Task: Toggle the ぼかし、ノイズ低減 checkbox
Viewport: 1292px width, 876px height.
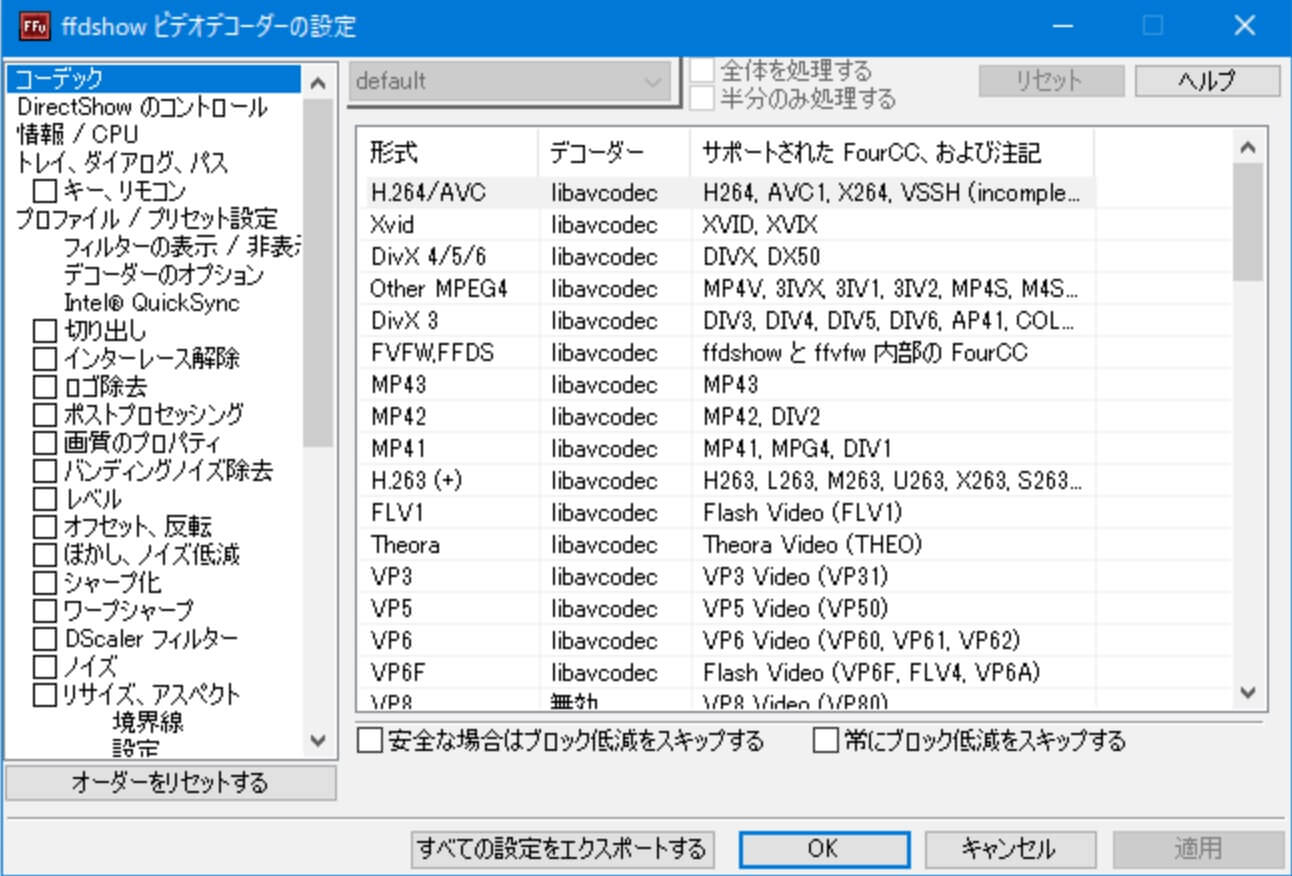Action: coord(46,554)
